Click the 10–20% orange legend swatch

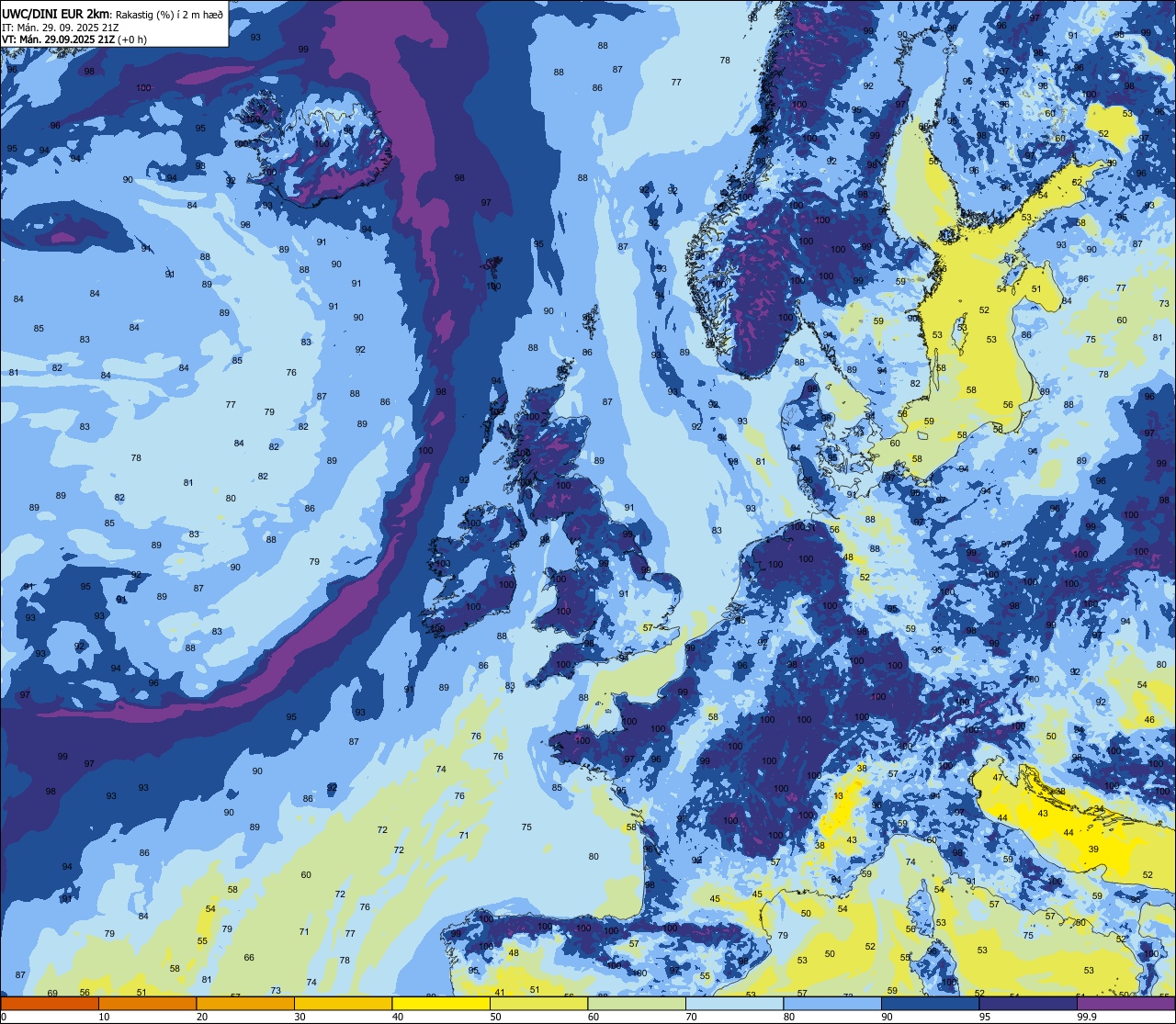(147, 1003)
